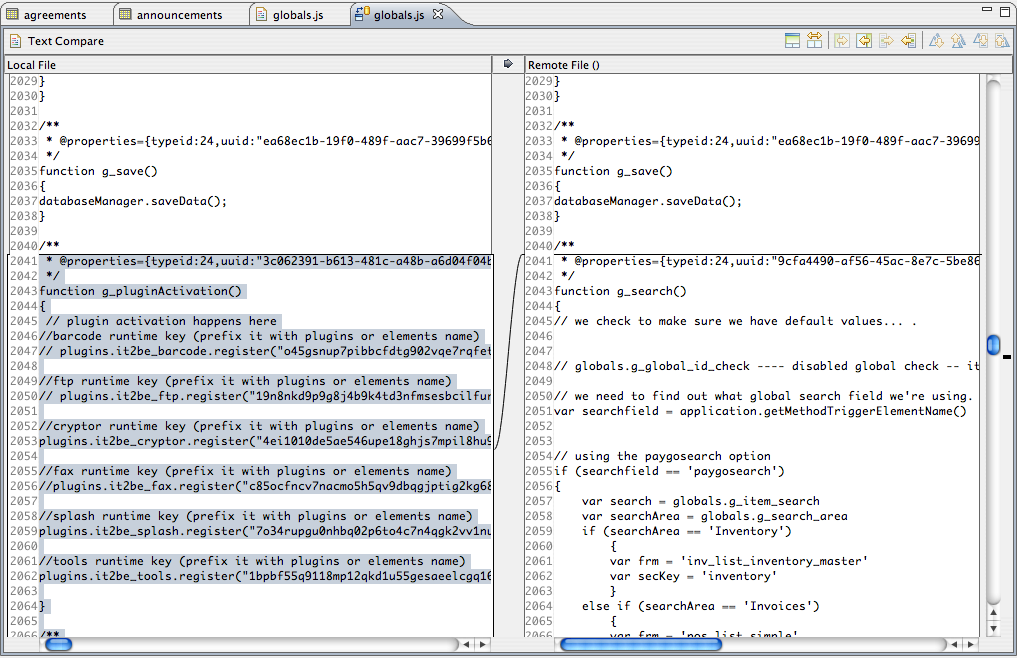1017x658 pixels.
Task: Go to next difference
Action: [936, 40]
